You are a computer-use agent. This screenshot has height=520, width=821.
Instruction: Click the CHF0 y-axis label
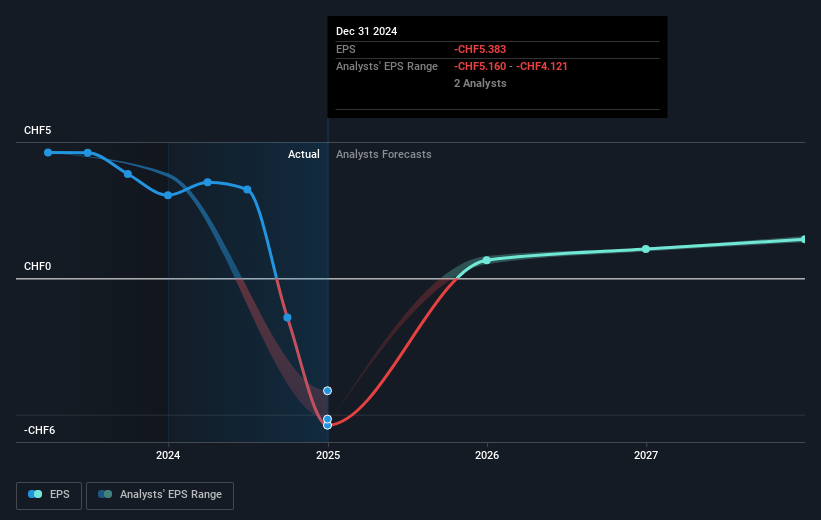(x=38, y=267)
